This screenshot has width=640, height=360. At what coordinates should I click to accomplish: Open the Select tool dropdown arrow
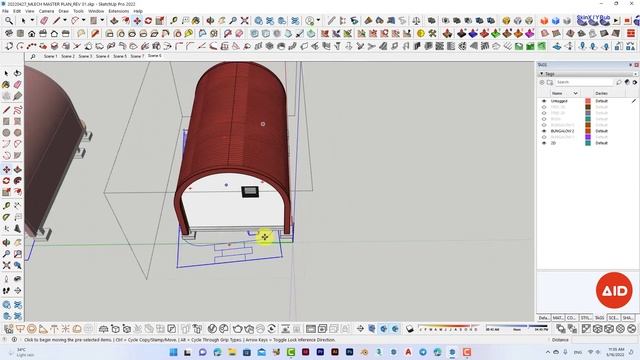coord(32,20)
